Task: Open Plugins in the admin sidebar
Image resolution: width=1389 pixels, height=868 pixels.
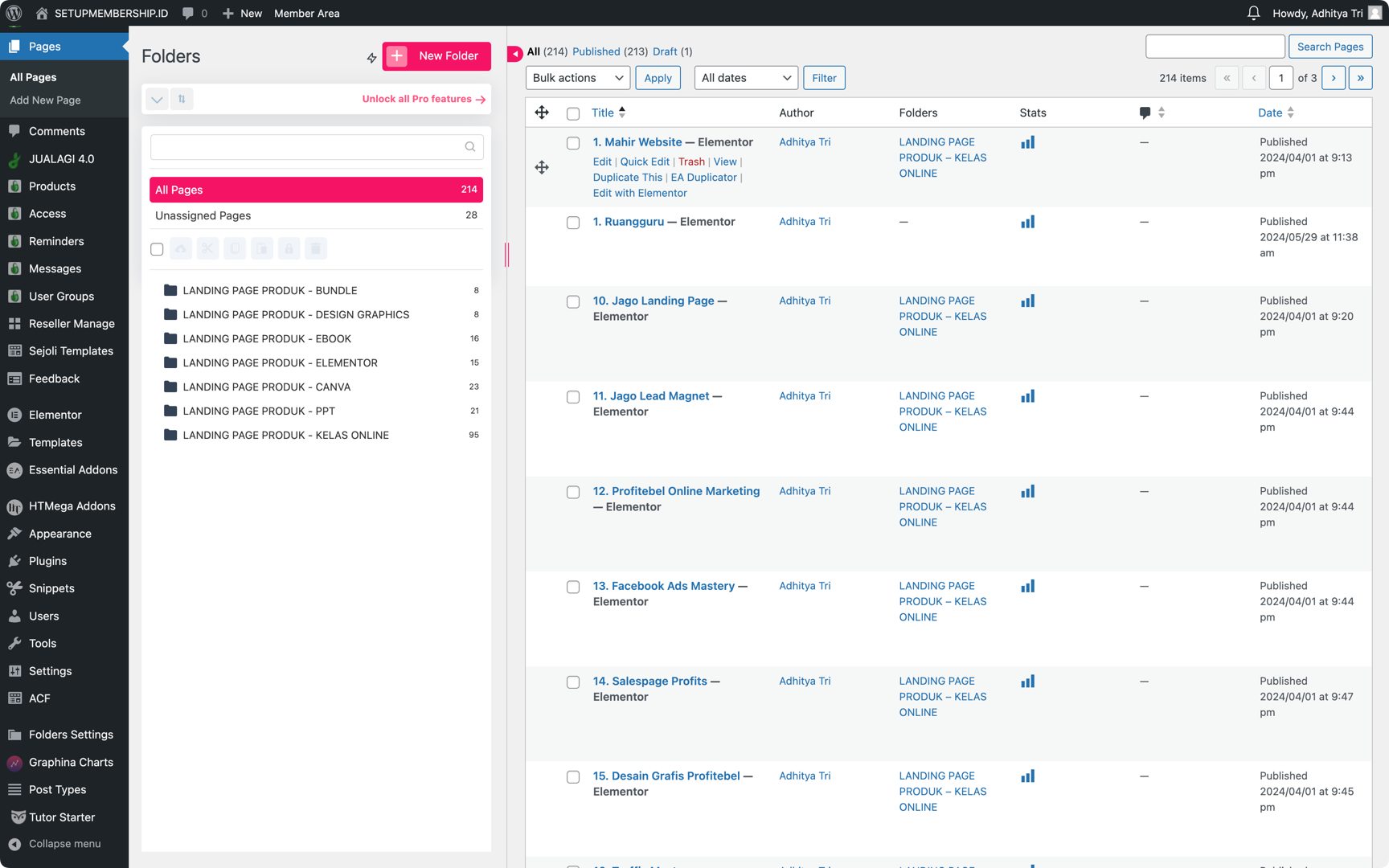Action: click(47, 561)
